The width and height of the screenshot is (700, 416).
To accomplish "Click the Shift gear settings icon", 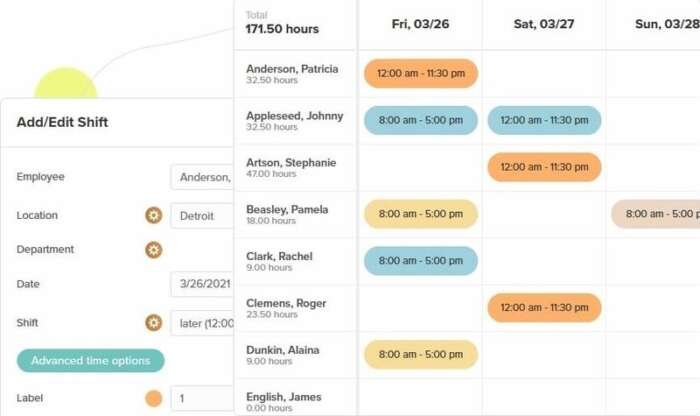I will coord(154,322).
